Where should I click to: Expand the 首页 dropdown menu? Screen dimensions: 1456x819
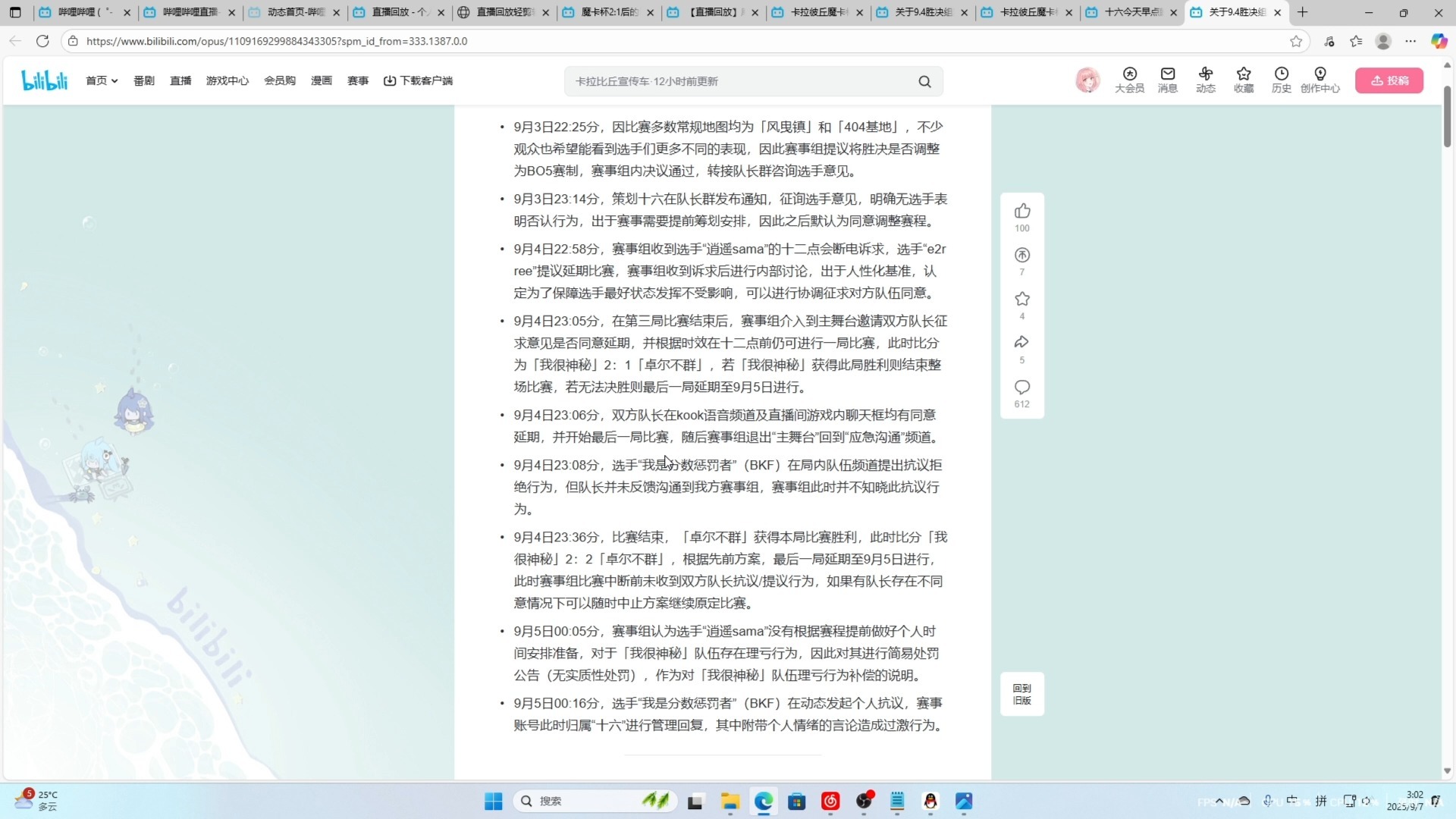tap(102, 80)
